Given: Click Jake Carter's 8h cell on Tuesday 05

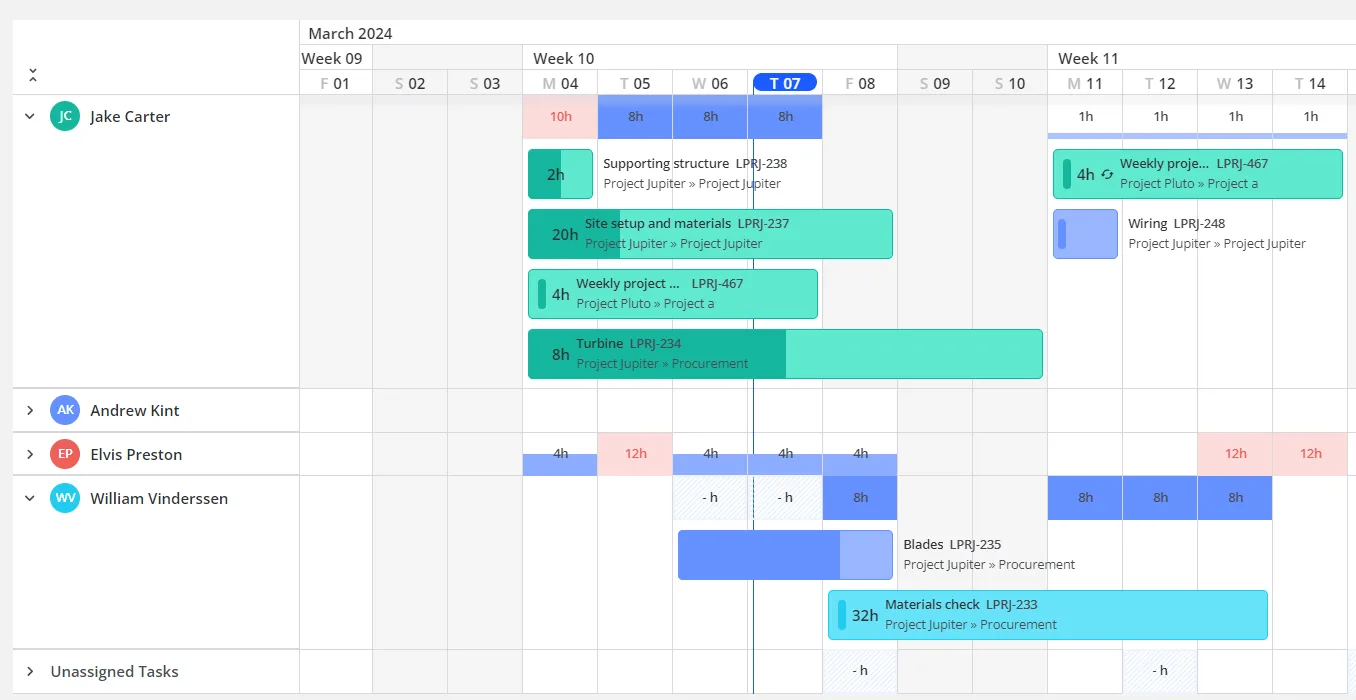Looking at the screenshot, I should coord(635,117).
